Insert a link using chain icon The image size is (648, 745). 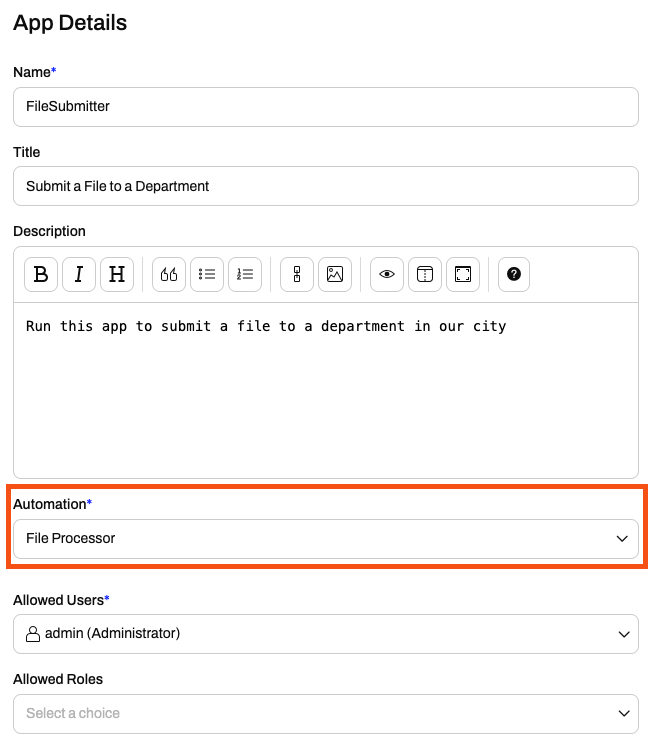(297, 274)
